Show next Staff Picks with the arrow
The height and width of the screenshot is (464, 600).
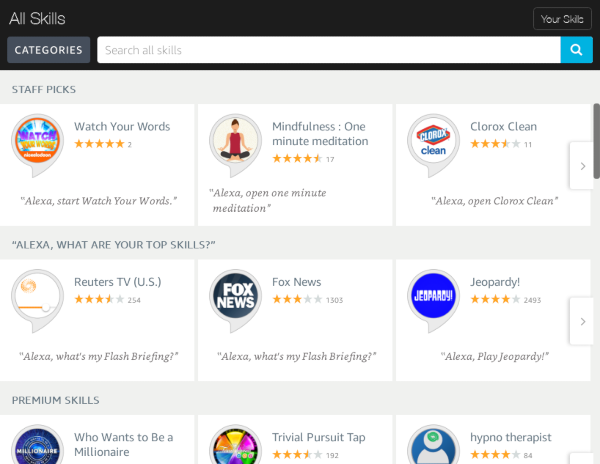point(582,166)
